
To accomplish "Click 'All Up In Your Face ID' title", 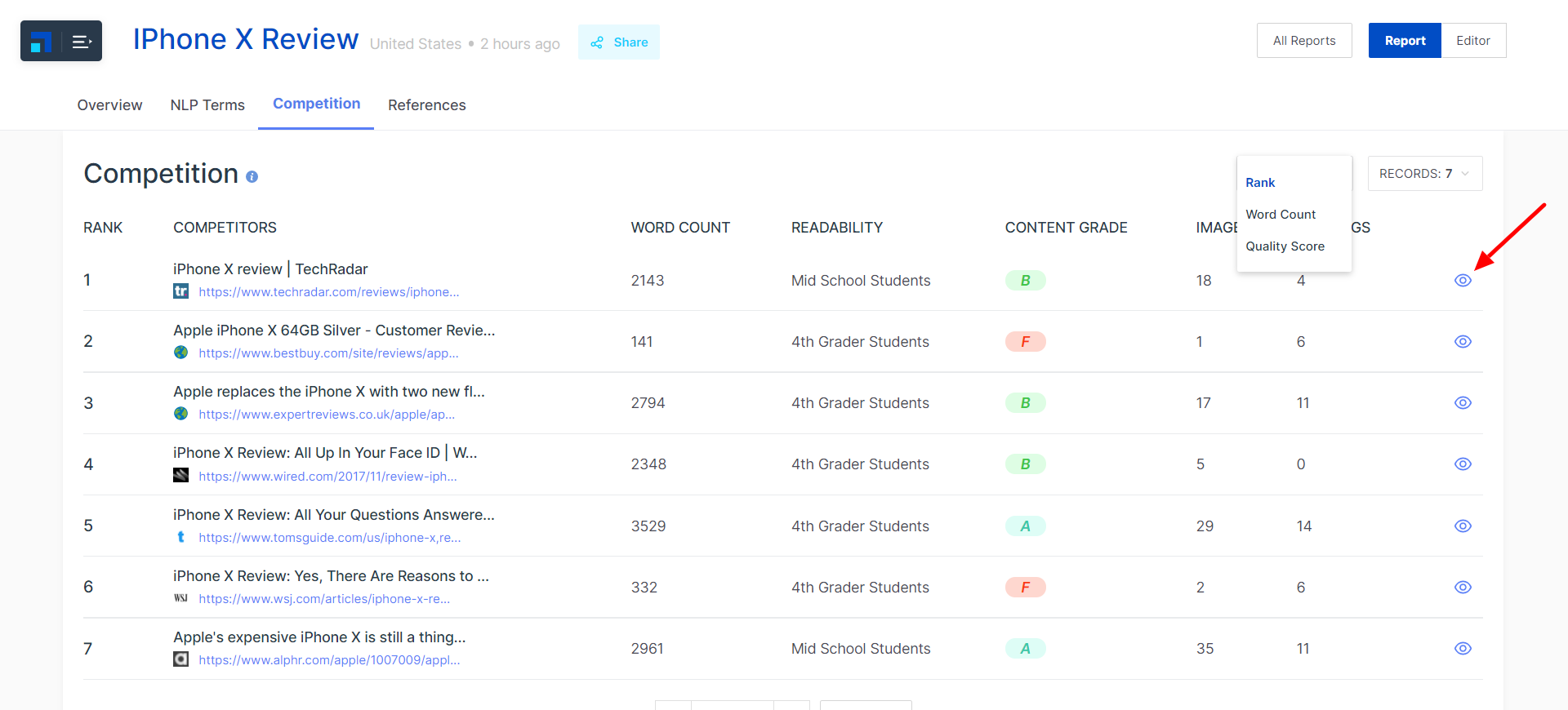I will click(x=325, y=453).
